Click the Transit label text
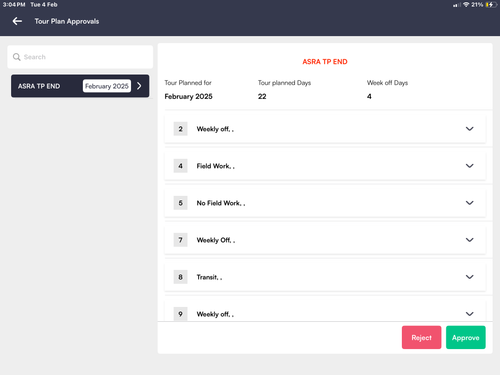The height and width of the screenshot is (375, 500). (209, 277)
